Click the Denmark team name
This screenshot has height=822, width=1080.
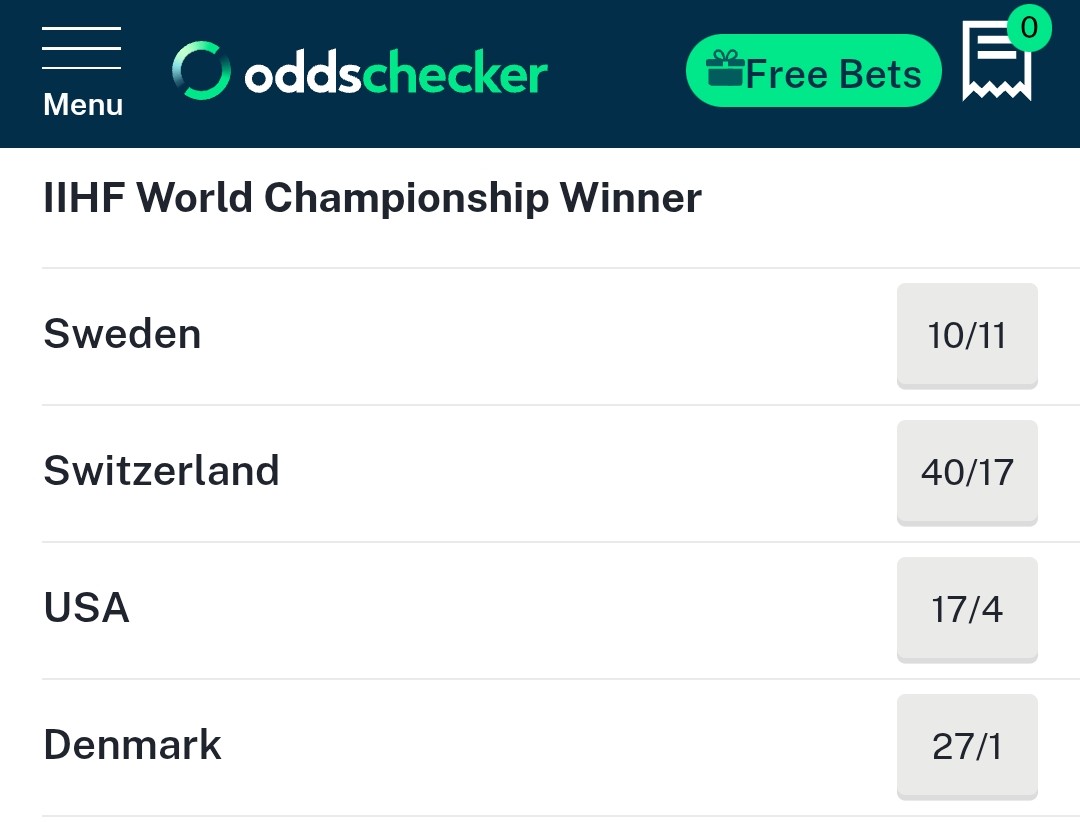[132, 745]
